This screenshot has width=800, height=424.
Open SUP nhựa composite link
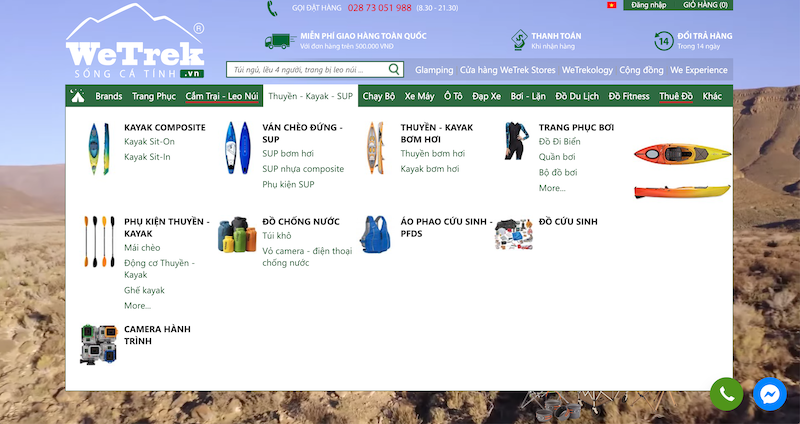click(303, 169)
